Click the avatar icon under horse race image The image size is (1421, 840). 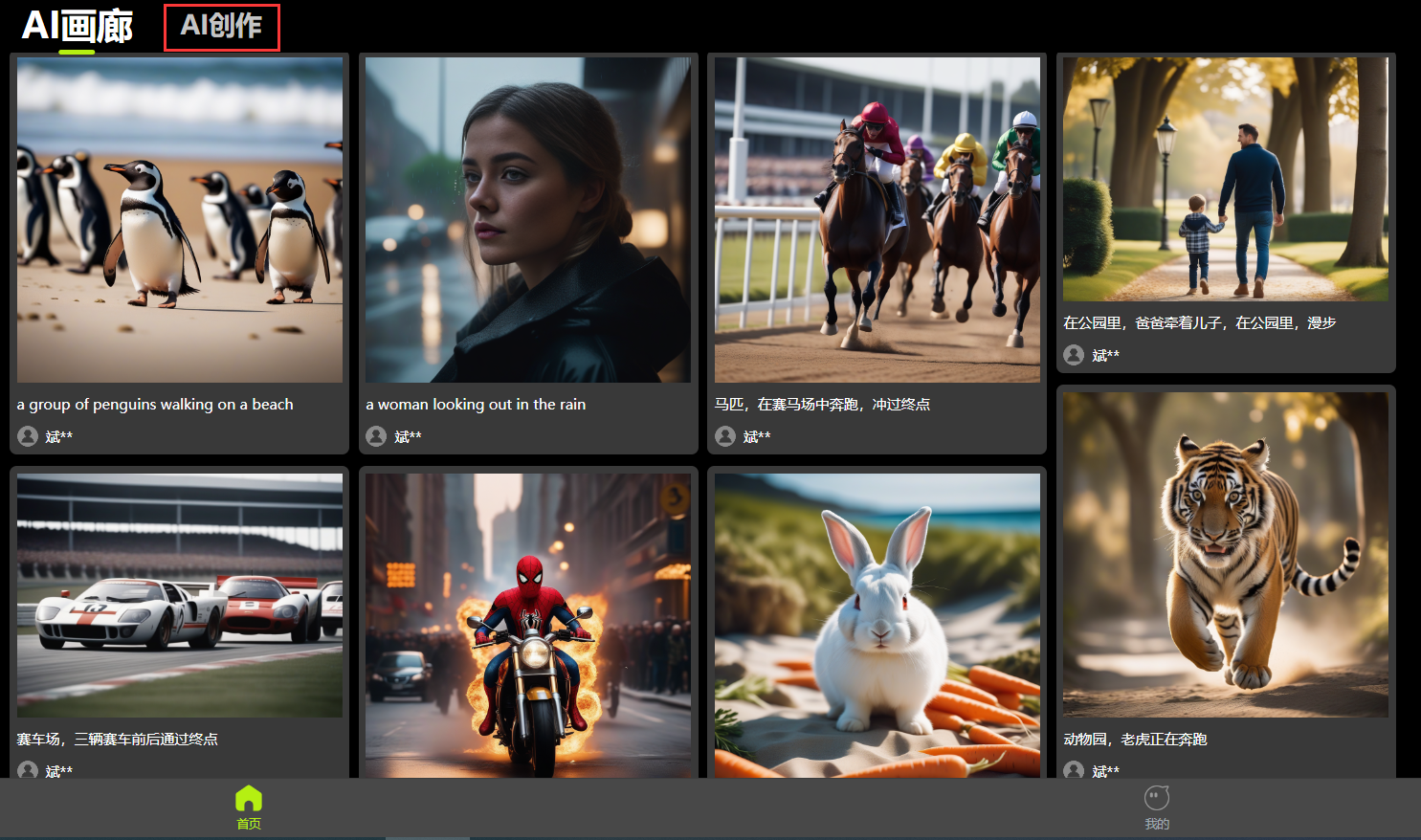(x=725, y=436)
